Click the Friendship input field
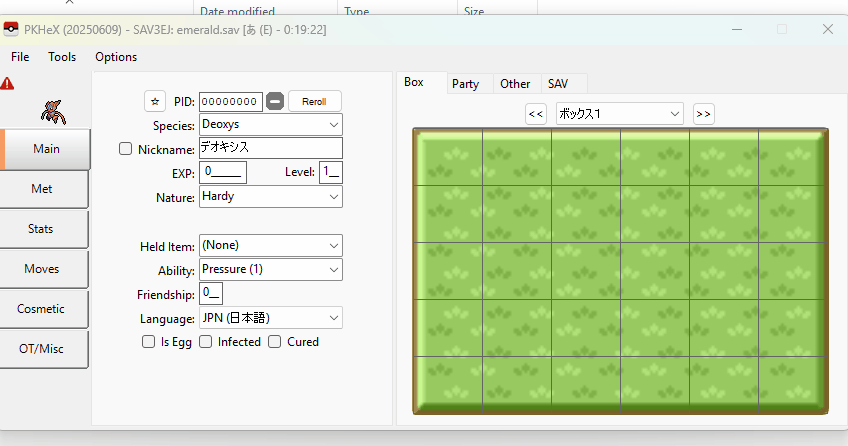 coord(211,294)
